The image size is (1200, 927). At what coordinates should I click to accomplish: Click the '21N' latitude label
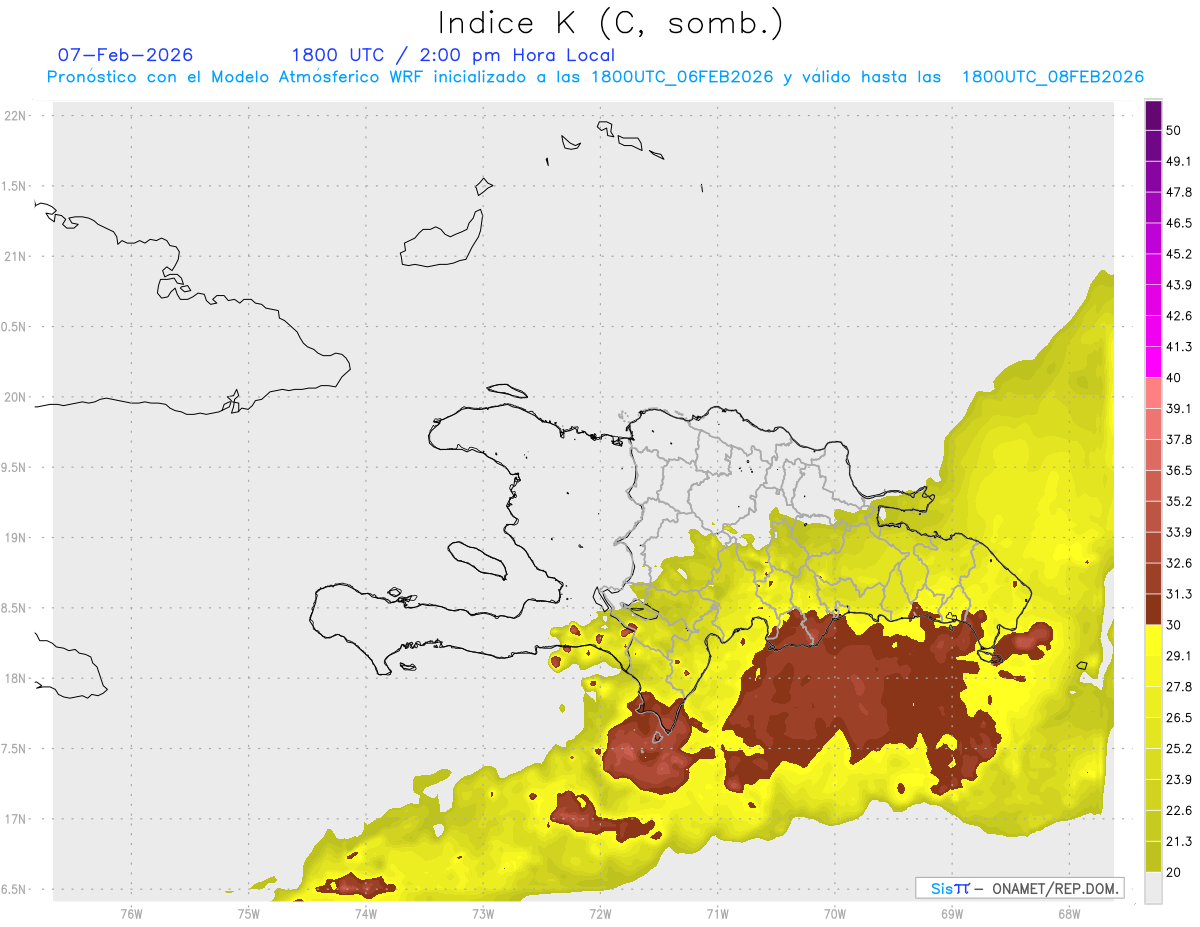tap(17, 257)
